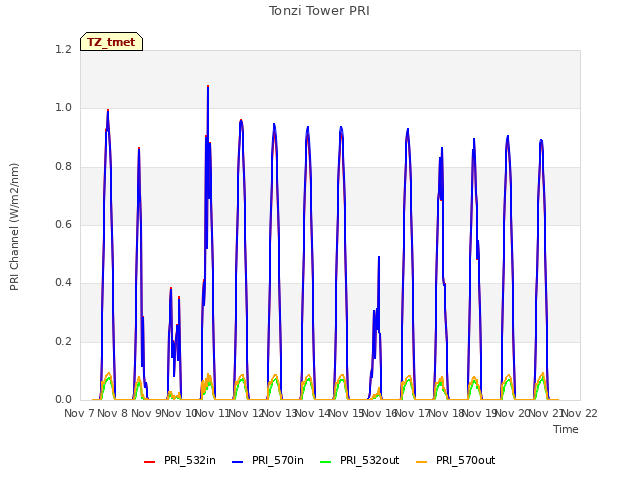The height and width of the screenshot is (480, 640).
Task: Click the red PRI_532in legend swatch
Action: tap(149, 462)
